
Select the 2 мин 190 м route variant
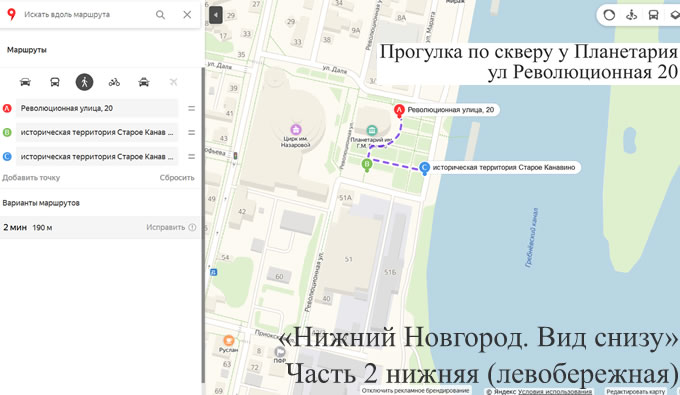tap(100, 227)
